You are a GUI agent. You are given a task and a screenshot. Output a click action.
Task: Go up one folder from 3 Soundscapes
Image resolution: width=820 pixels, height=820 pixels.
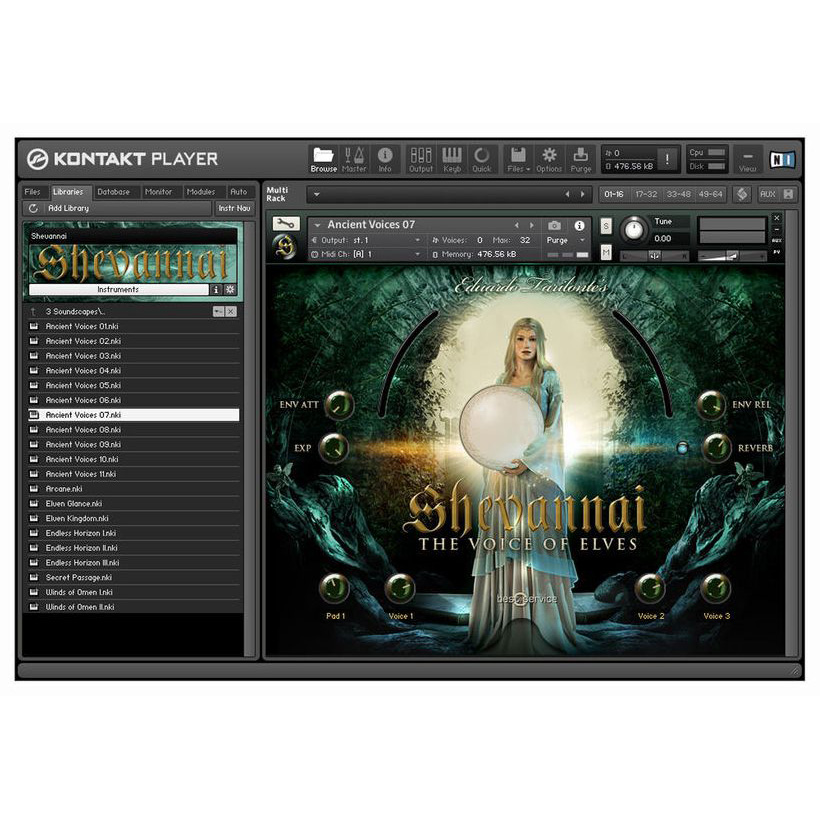tap(33, 312)
